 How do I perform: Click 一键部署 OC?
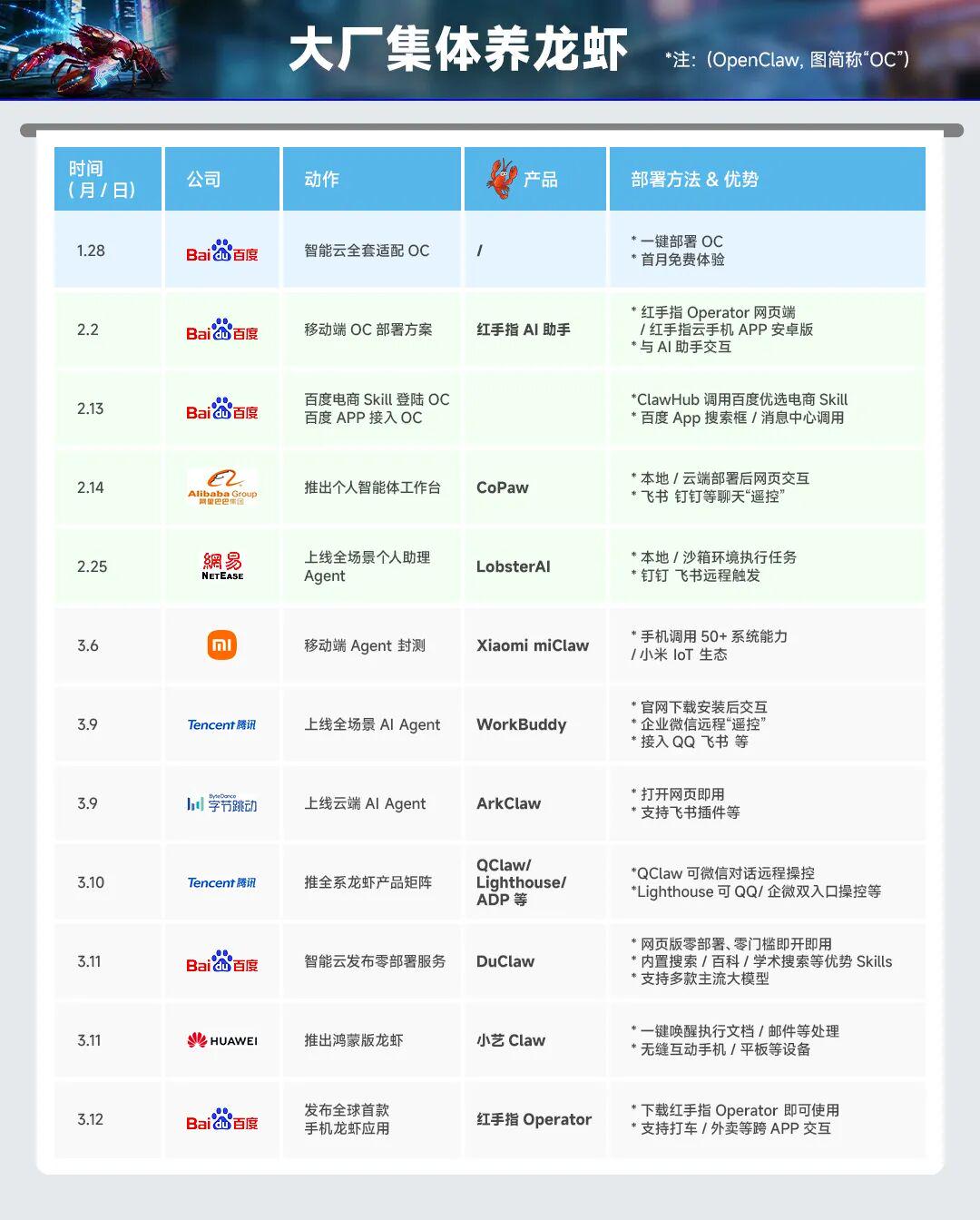tap(677, 241)
